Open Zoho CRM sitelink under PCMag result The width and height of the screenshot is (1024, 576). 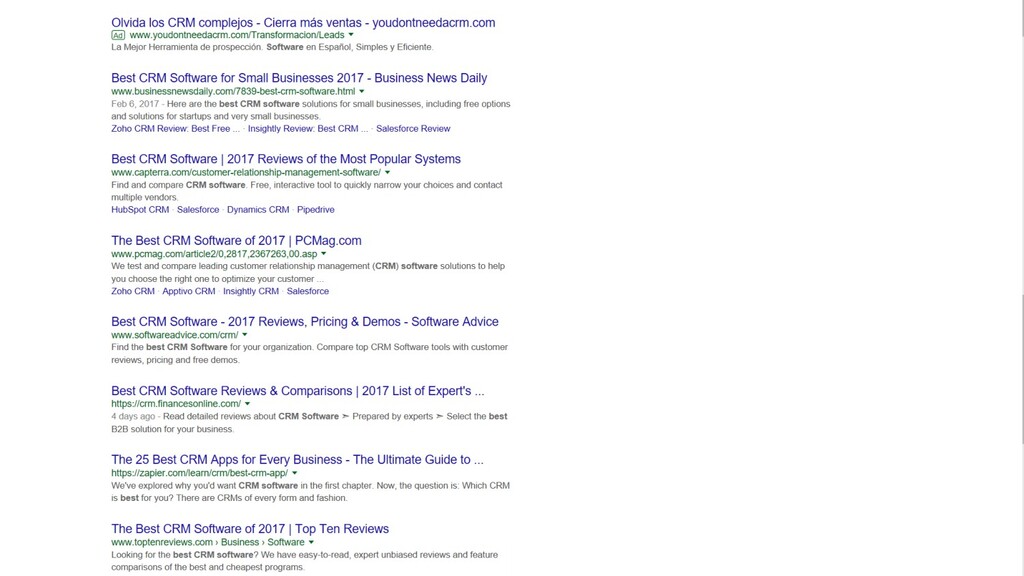click(133, 292)
